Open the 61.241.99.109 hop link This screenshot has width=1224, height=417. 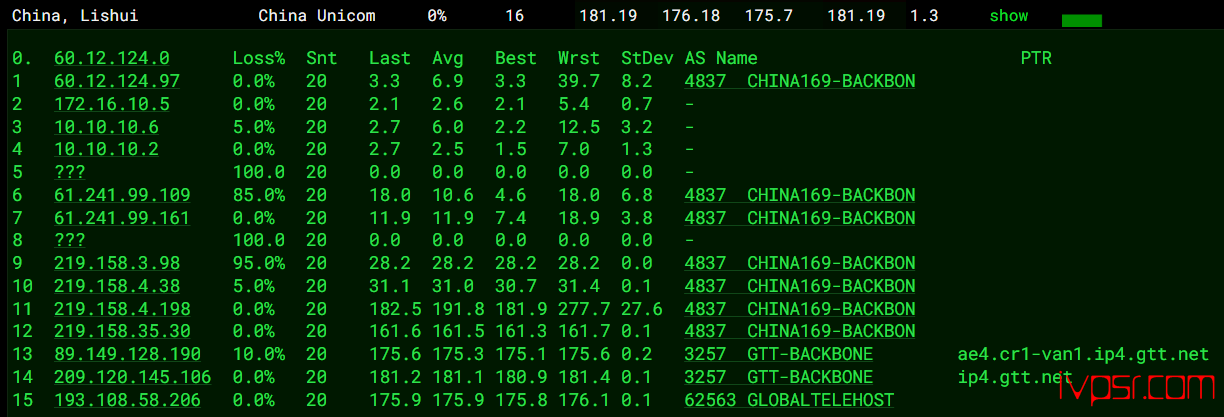coord(121,195)
